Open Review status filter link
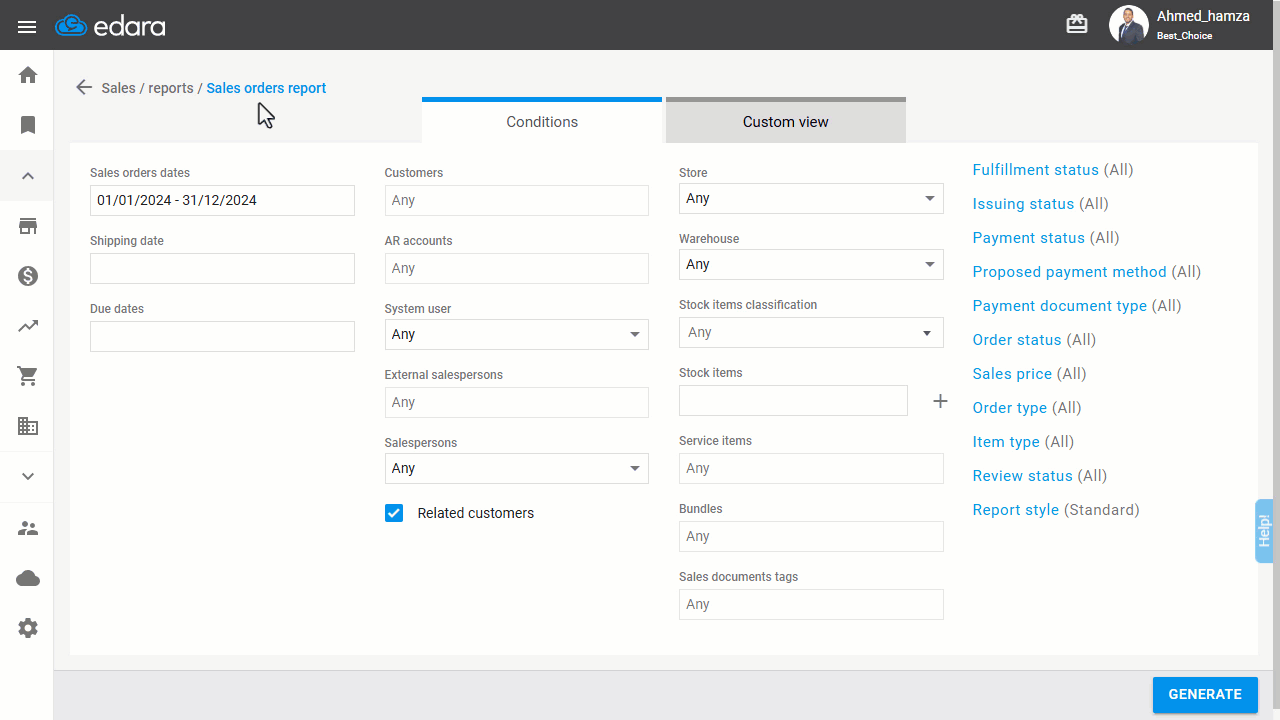 pyautogui.click(x=1022, y=476)
